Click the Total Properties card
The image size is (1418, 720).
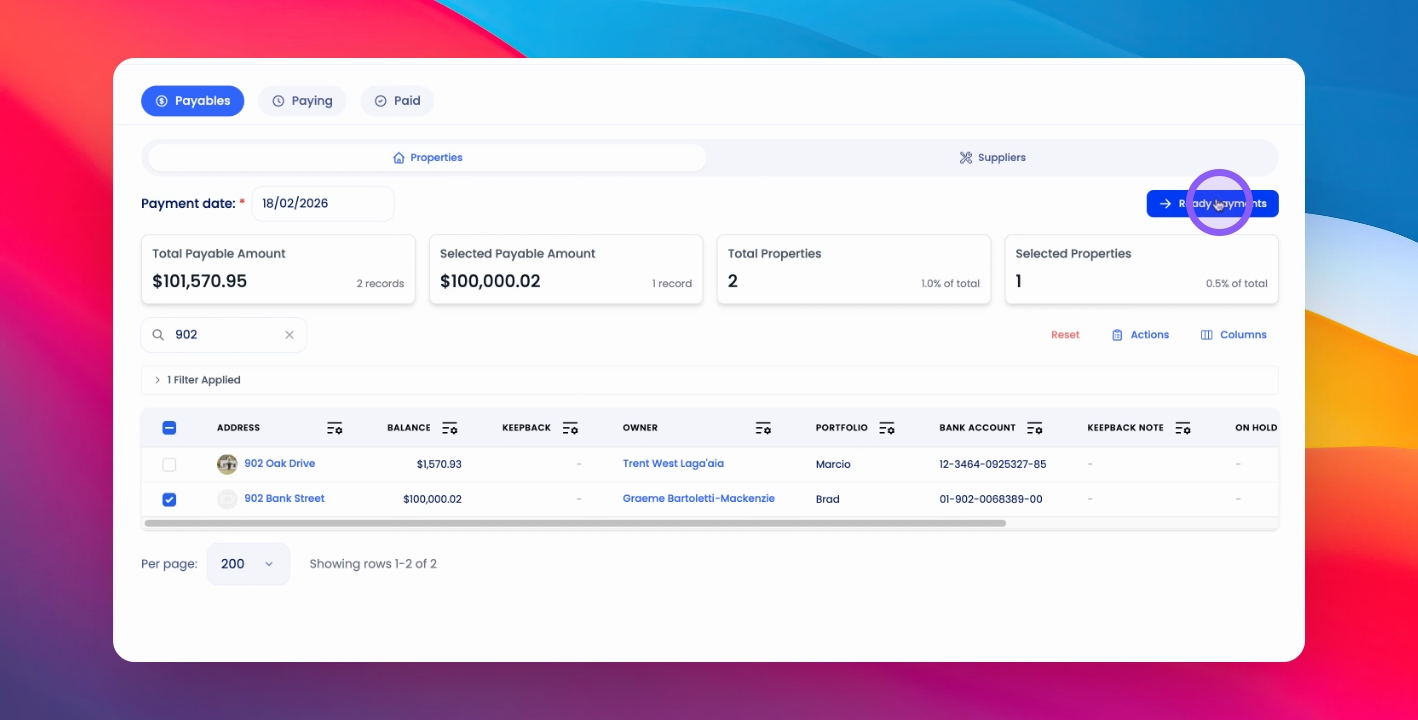(x=854, y=269)
